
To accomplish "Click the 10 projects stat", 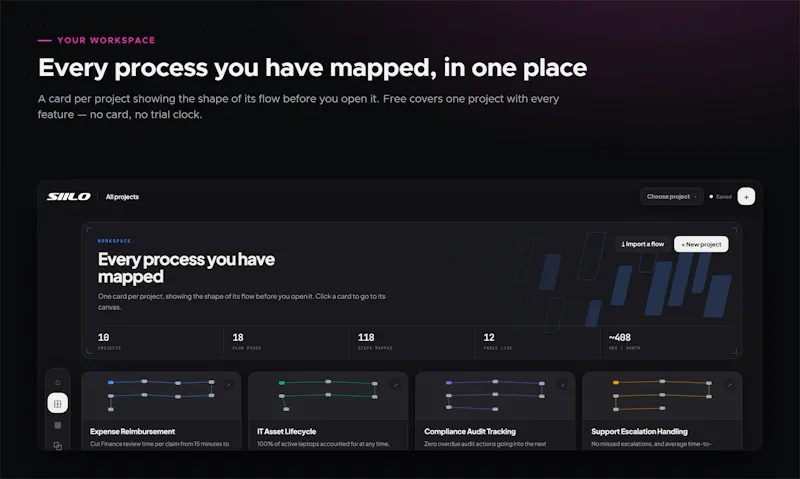I will point(109,341).
